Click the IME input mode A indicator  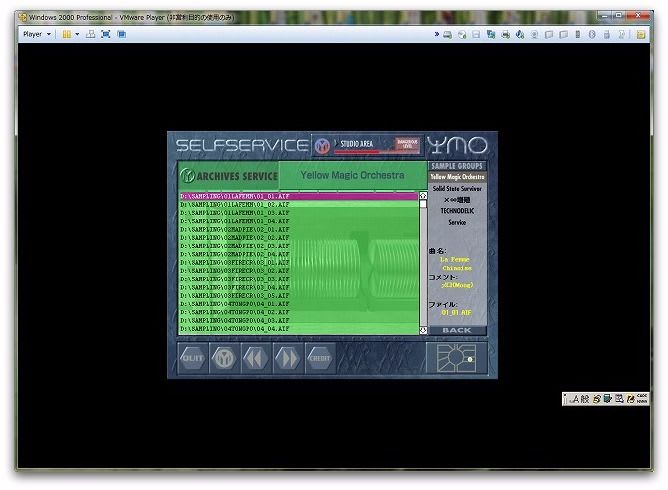coord(575,399)
